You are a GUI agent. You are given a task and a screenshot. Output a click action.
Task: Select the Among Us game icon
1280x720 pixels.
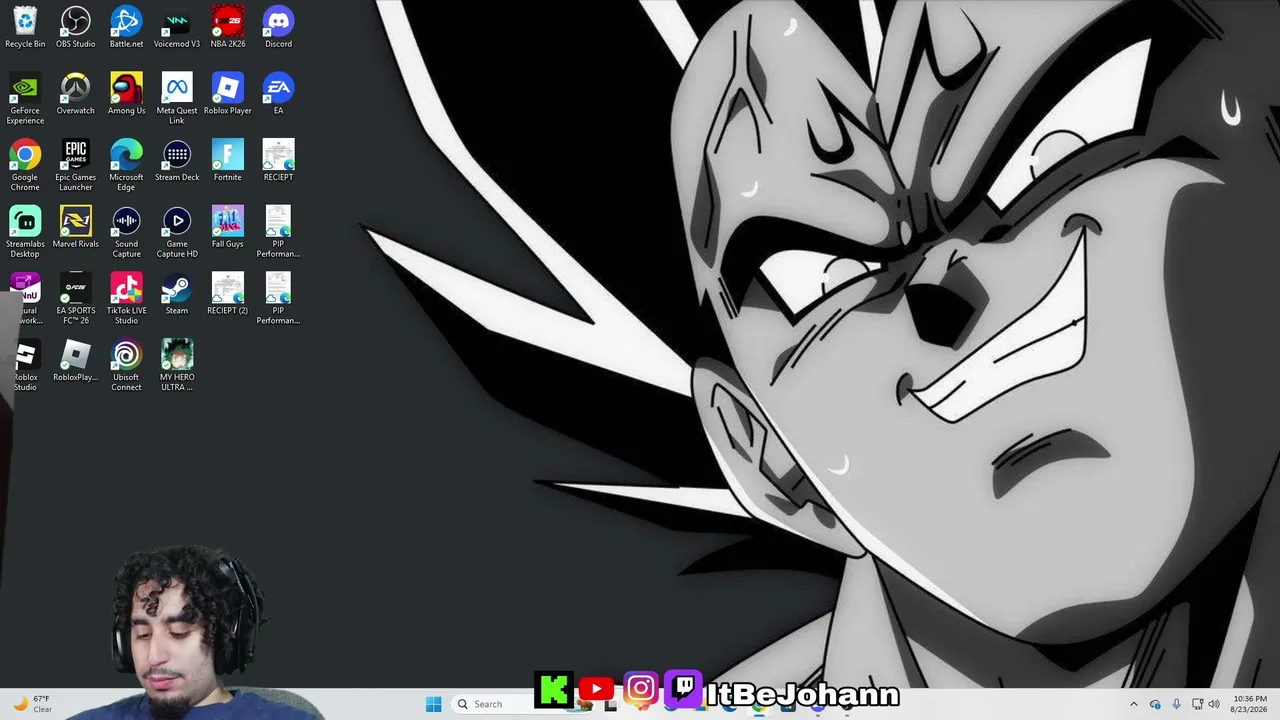[x=126, y=94]
